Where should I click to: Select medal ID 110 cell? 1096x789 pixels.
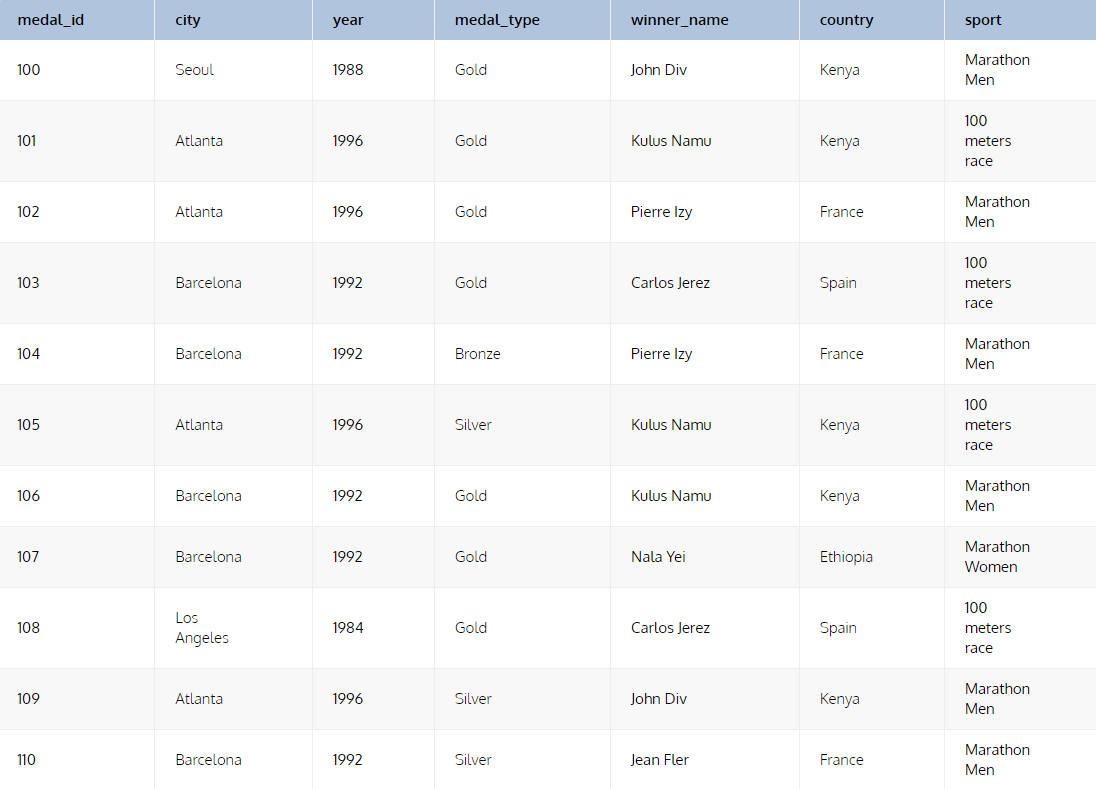(27, 760)
